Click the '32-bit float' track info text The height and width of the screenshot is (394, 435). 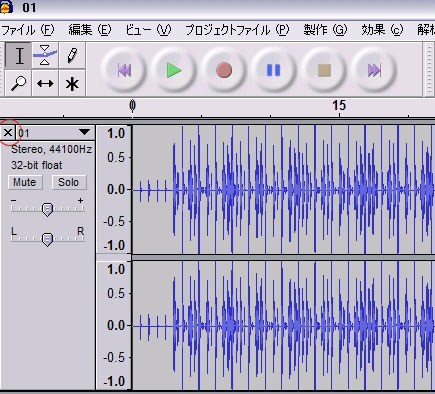37,165
